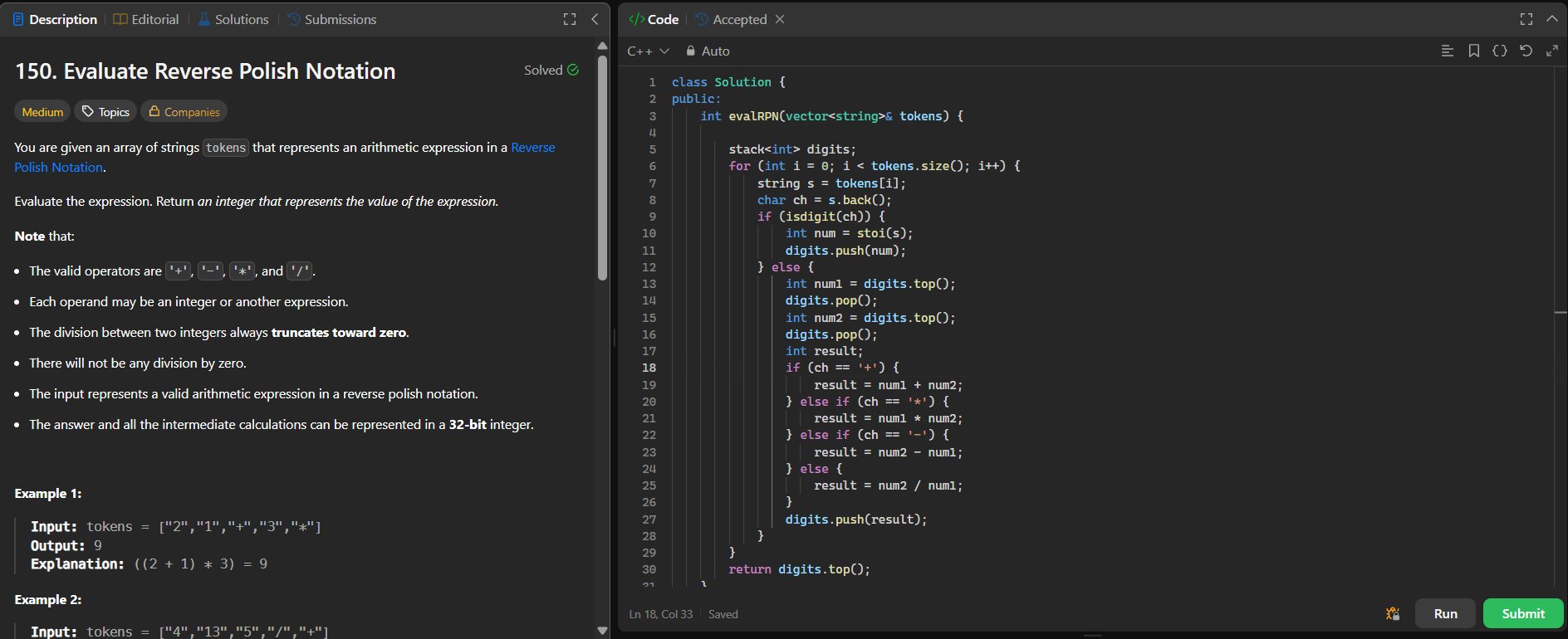Open the debugger bug icon near Run
The image size is (1568, 639).
coord(1393,613)
